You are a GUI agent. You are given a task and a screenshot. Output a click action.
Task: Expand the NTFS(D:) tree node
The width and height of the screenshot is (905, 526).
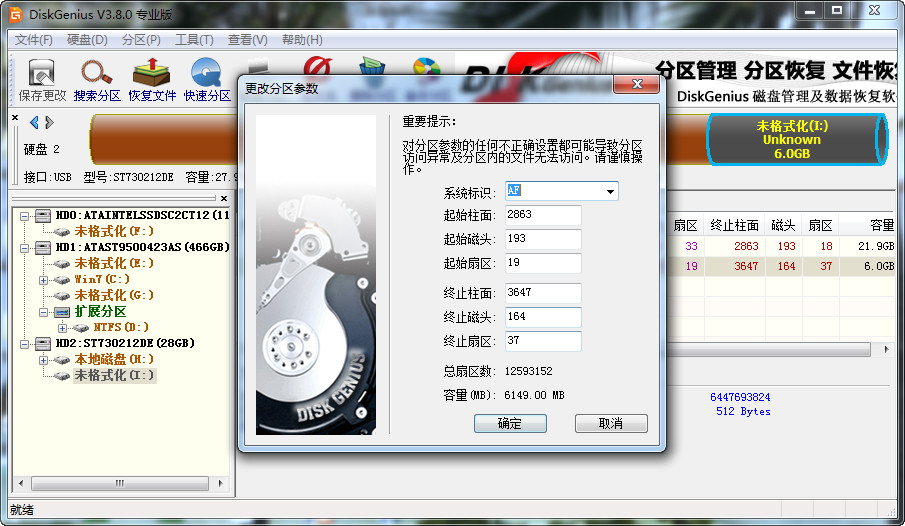(62, 328)
